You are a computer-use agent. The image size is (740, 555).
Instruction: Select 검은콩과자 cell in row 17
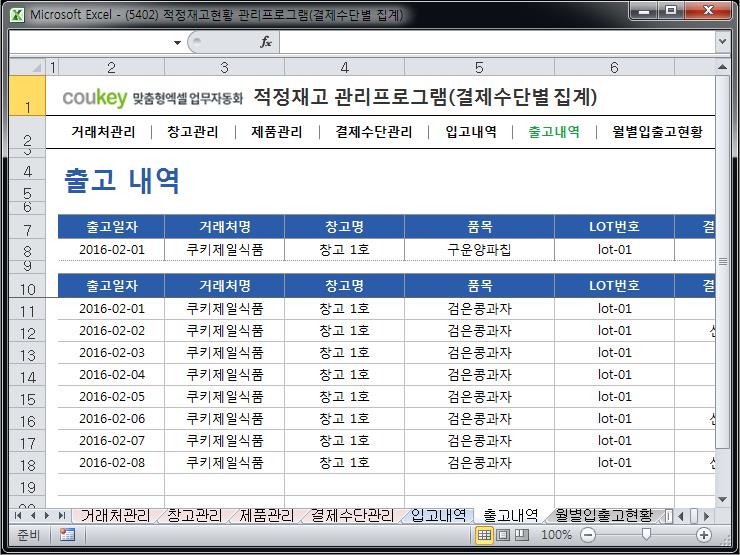[479, 440]
